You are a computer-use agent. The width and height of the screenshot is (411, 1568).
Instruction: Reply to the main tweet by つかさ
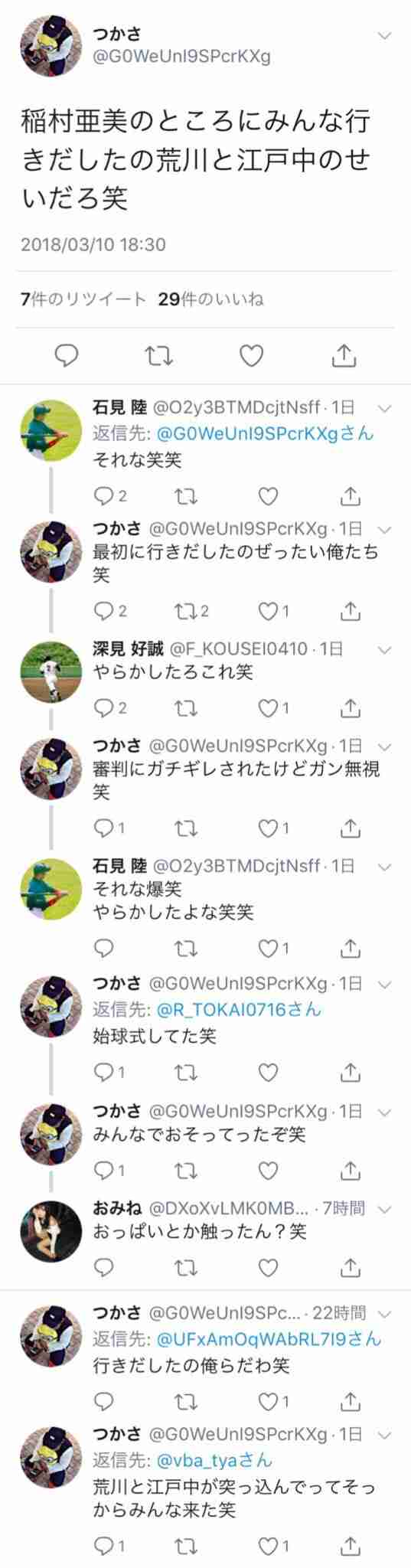[67, 356]
